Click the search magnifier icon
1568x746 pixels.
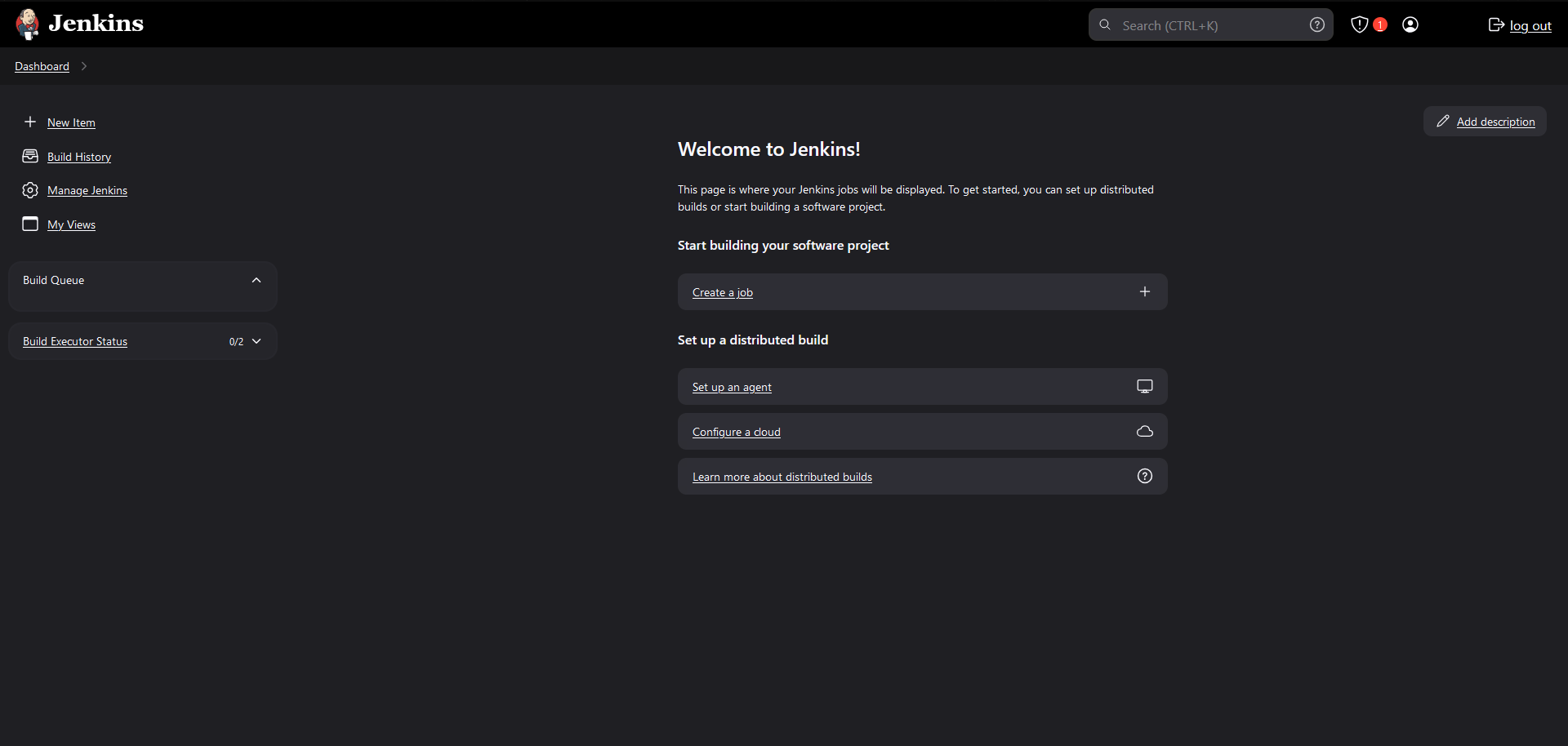coord(1105,24)
